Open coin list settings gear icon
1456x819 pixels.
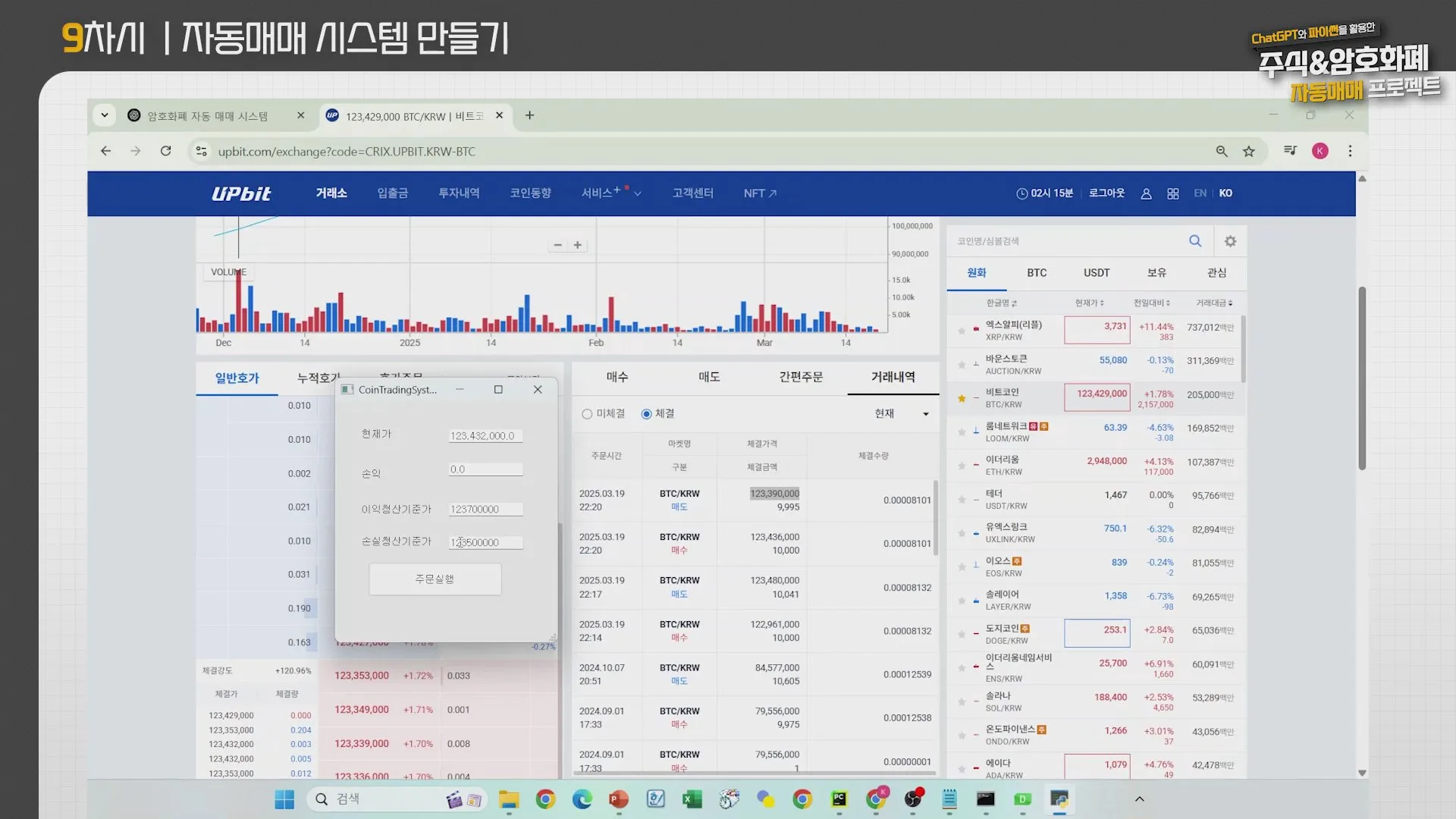point(1230,241)
